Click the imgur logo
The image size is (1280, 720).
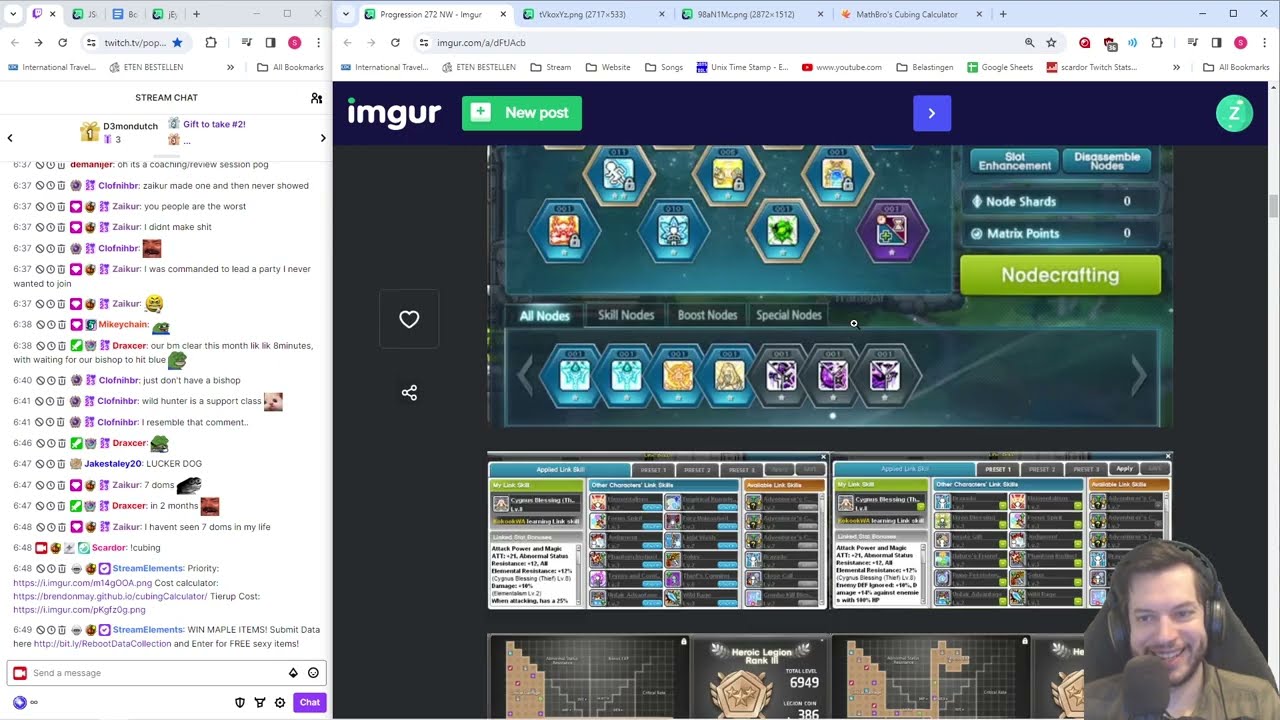click(x=394, y=113)
